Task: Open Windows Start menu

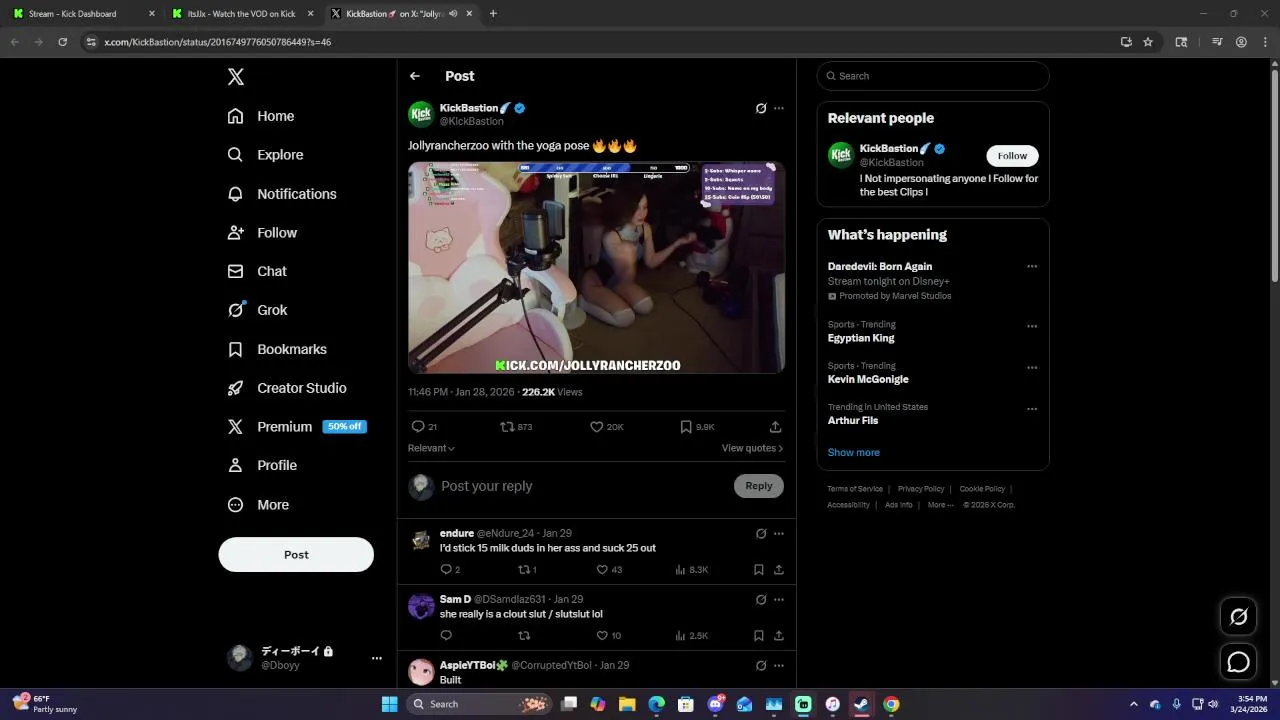Action: 389,704
